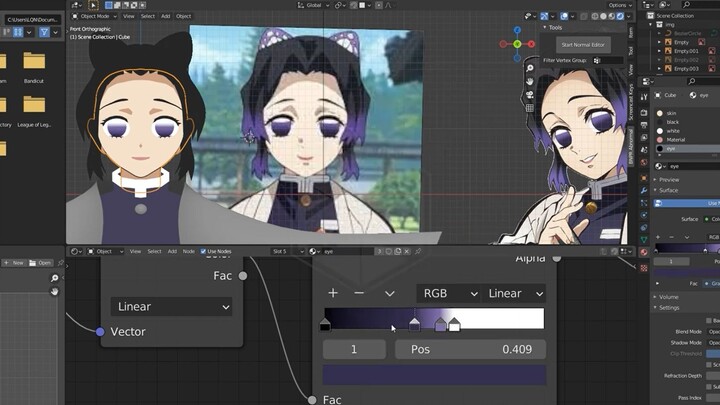720x405 pixels.
Task: Open the Tool properties tab icon
Action: coord(644,97)
